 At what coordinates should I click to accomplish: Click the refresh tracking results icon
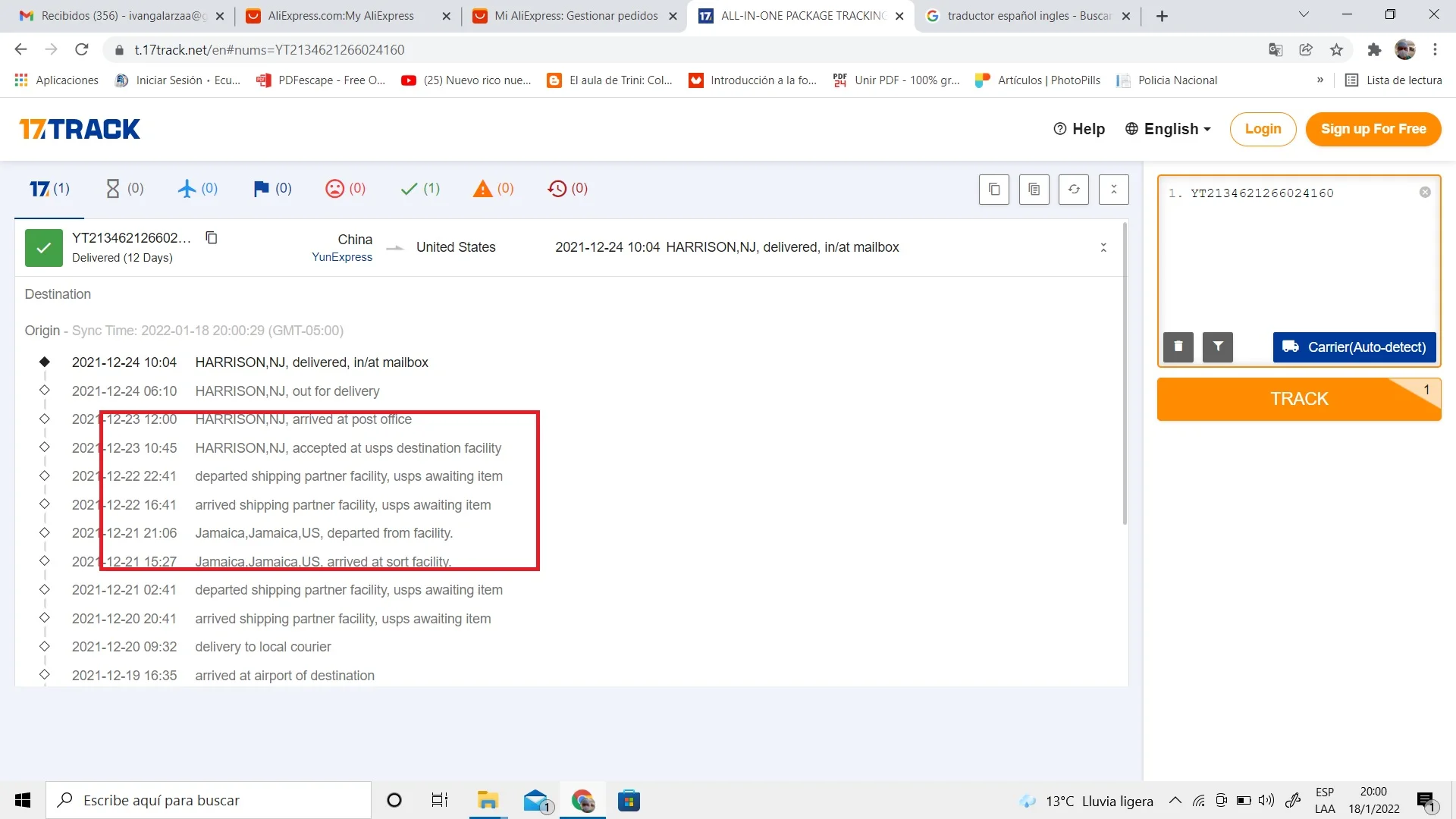point(1074,190)
